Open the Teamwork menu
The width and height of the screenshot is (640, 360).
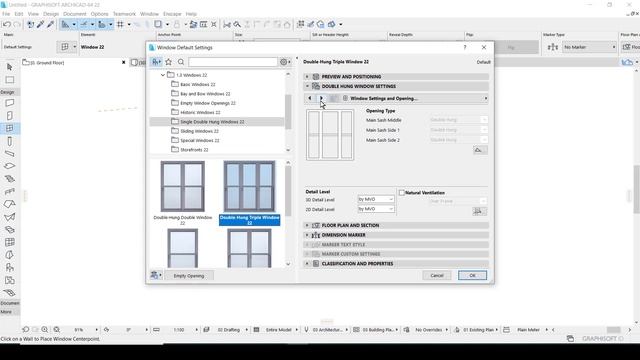pyautogui.click(x=124, y=14)
